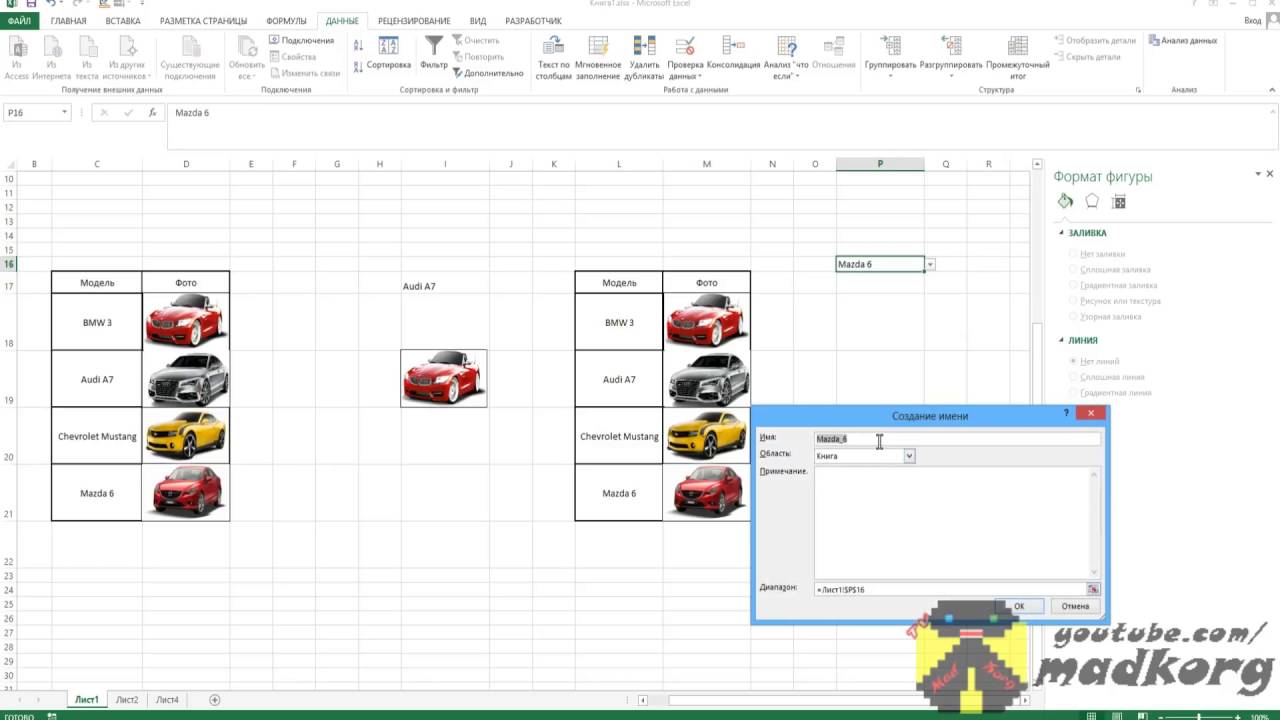This screenshot has width=1280, height=720.
Task: Click the Из Access import icon
Action: coord(17,58)
